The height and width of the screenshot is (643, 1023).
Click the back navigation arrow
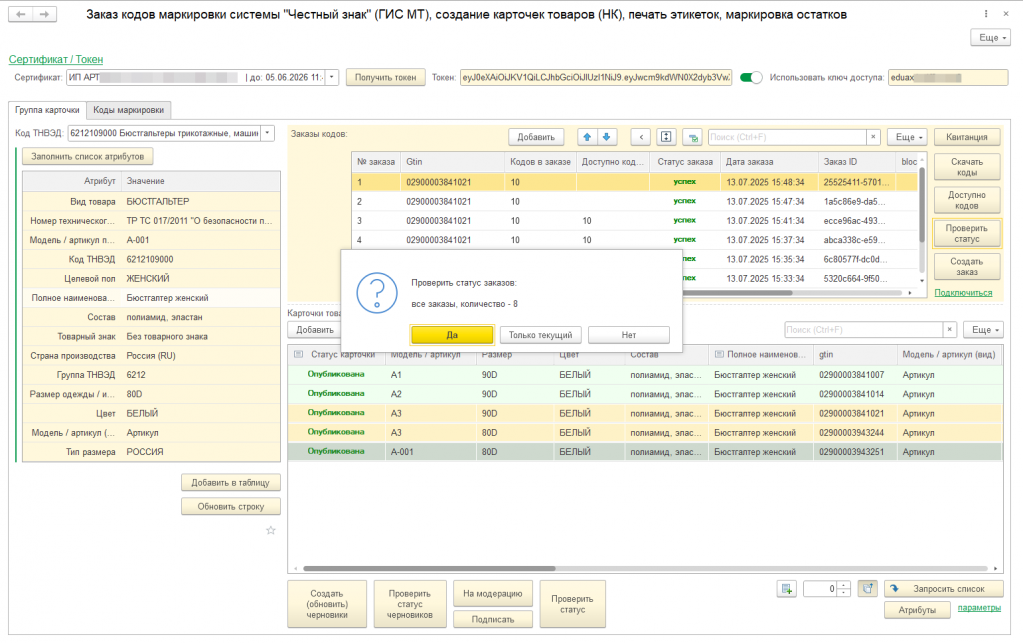pos(22,15)
